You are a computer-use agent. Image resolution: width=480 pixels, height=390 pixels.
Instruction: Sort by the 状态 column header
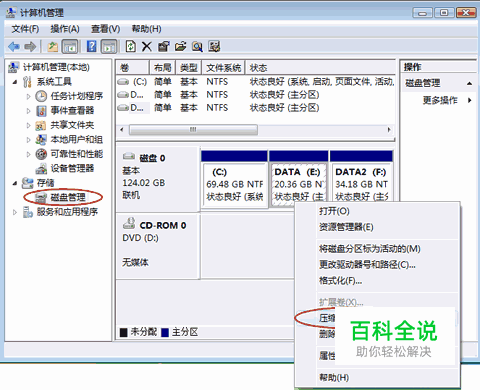coord(320,68)
